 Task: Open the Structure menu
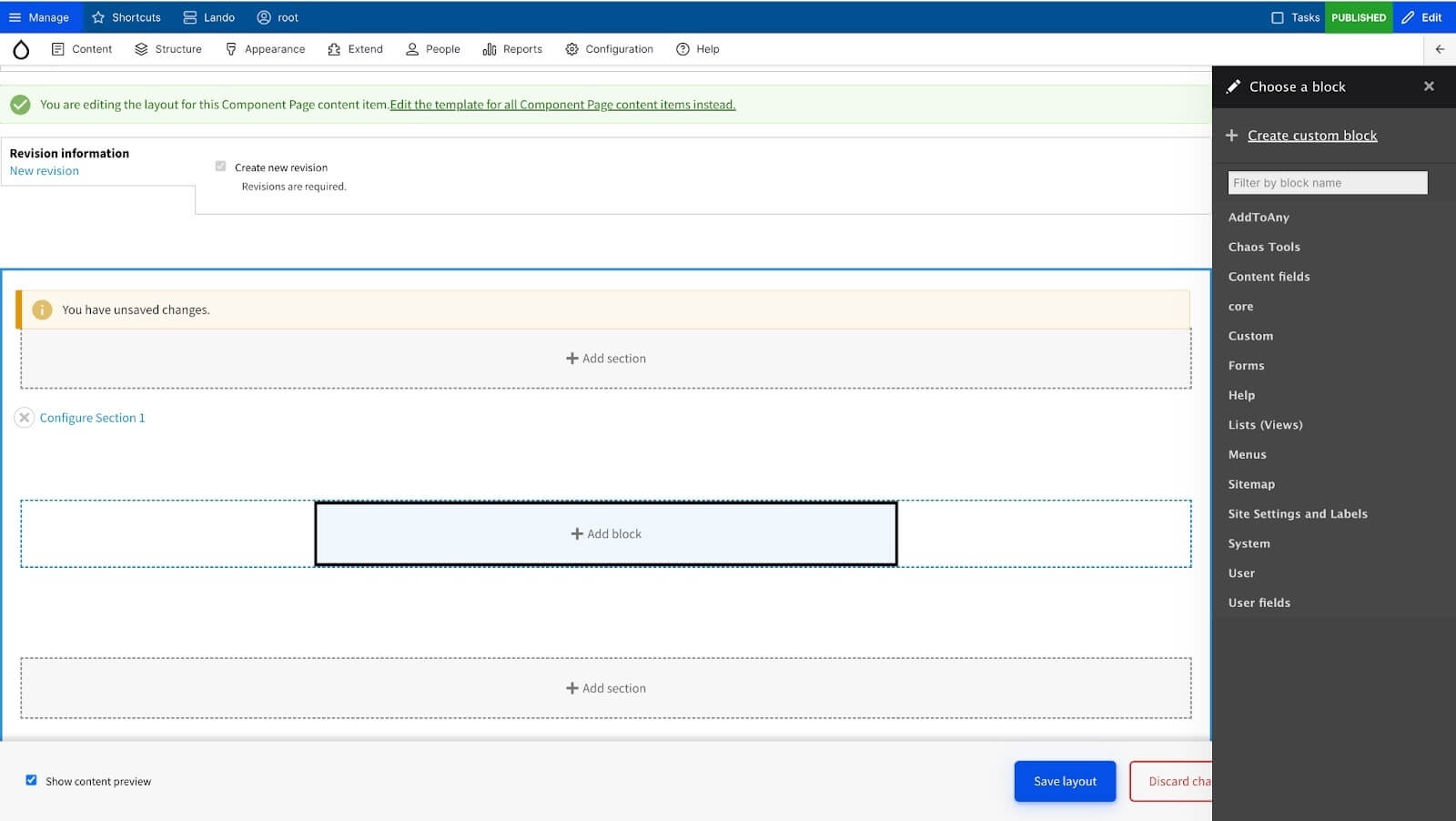[178, 49]
